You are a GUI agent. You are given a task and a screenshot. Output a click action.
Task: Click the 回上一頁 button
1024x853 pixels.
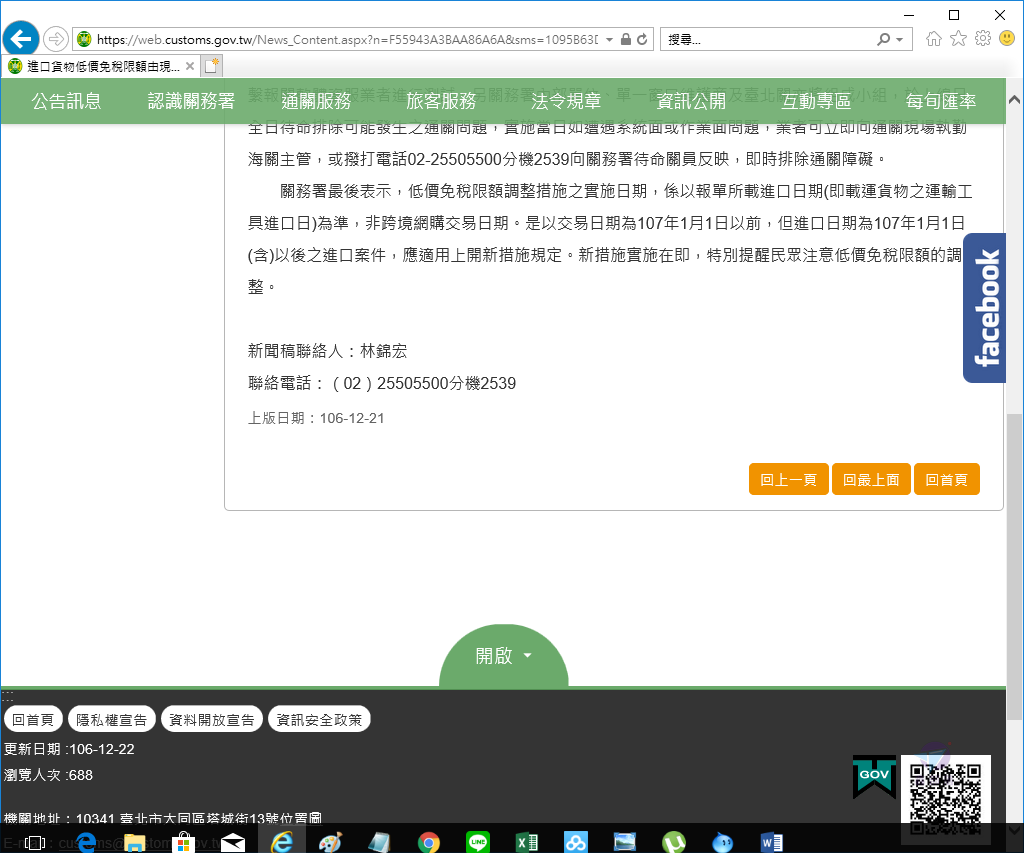coord(788,479)
